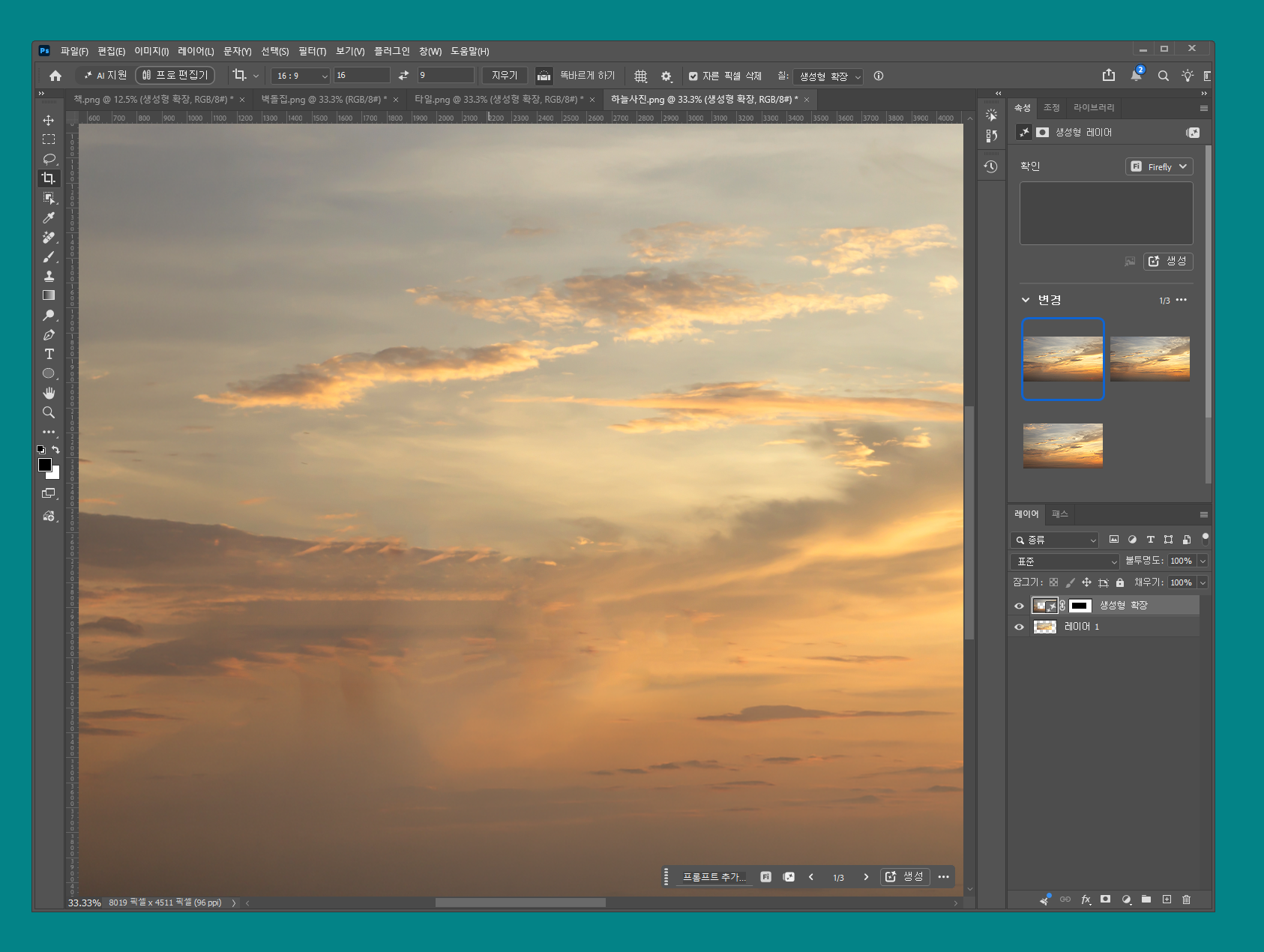Image resolution: width=1264 pixels, height=952 pixels.
Task: Click the Home icon in options bar
Action: [x=55, y=76]
